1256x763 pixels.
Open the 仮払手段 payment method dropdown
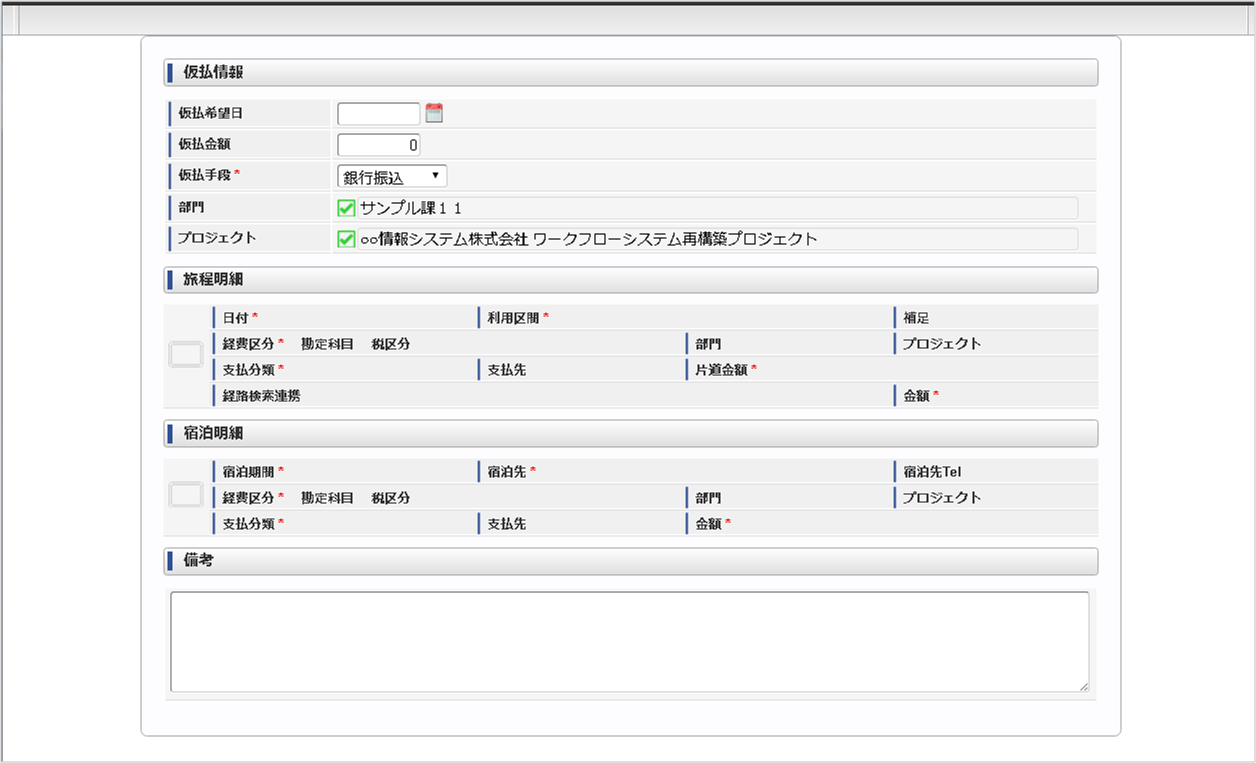tap(391, 175)
